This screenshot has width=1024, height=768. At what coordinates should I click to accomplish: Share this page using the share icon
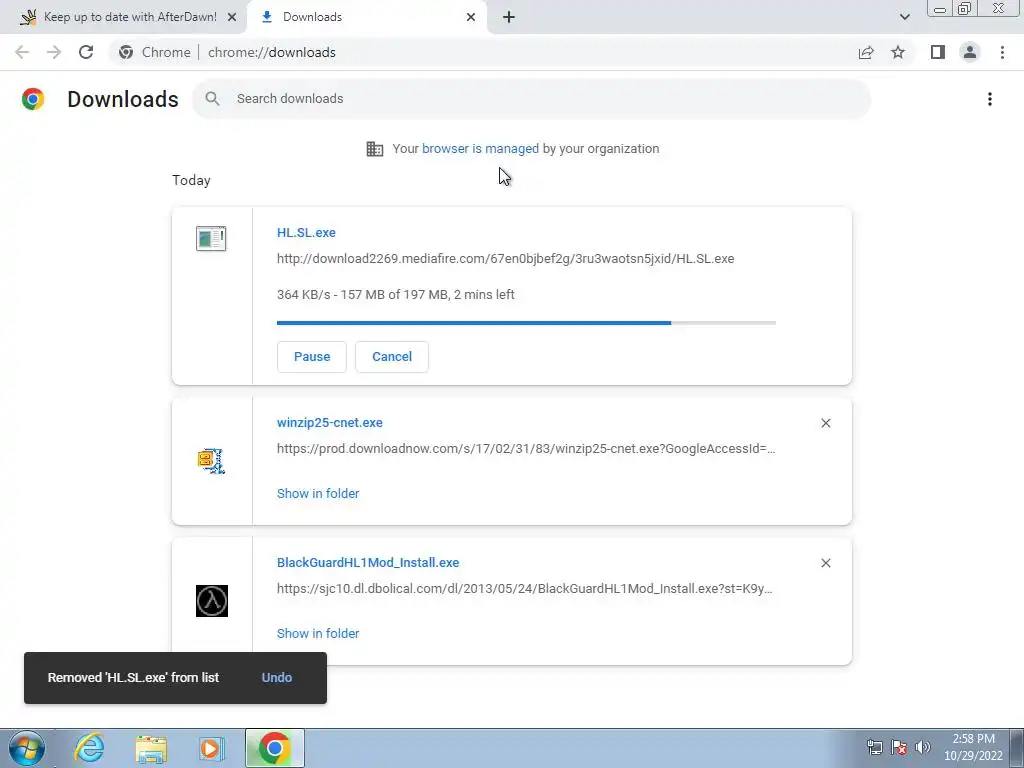coord(866,52)
